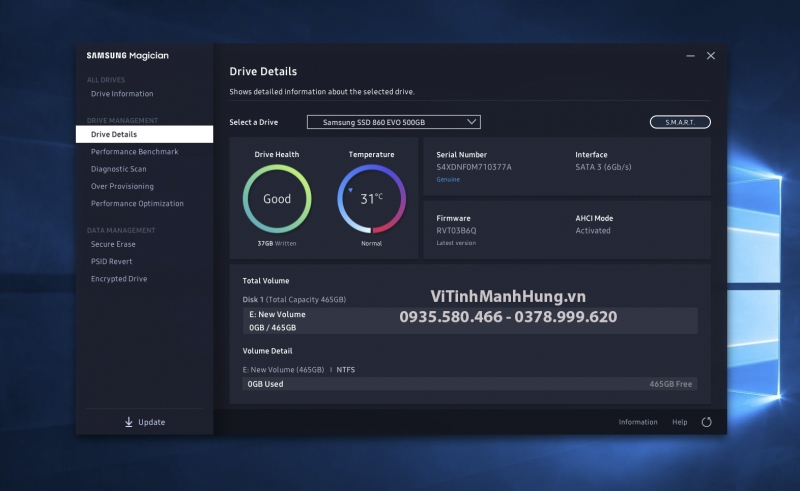
Task: Click the dropdown arrow beside 860 EVO
Action: pyautogui.click(x=471, y=122)
